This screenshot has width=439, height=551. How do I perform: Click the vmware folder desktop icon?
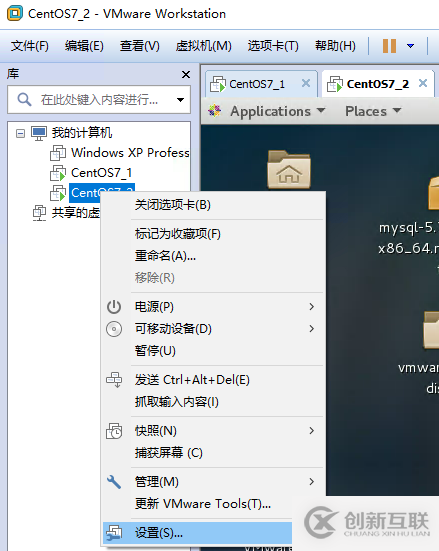[x=431, y=330]
